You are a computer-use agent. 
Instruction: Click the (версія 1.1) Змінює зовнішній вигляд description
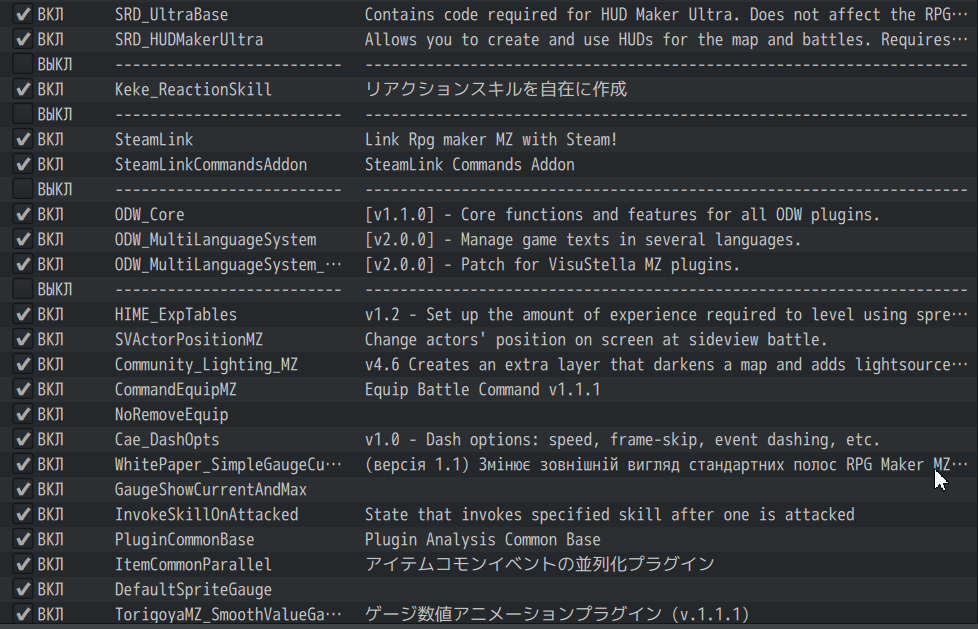click(666, 464)
